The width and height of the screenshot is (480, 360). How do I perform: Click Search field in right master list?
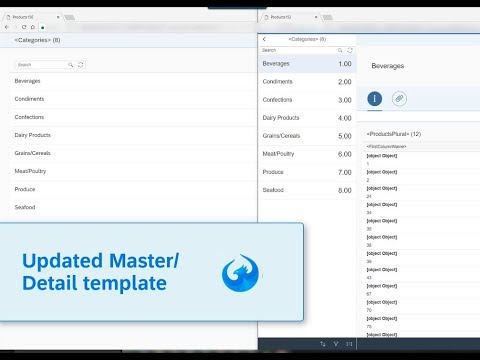point(298,50)
